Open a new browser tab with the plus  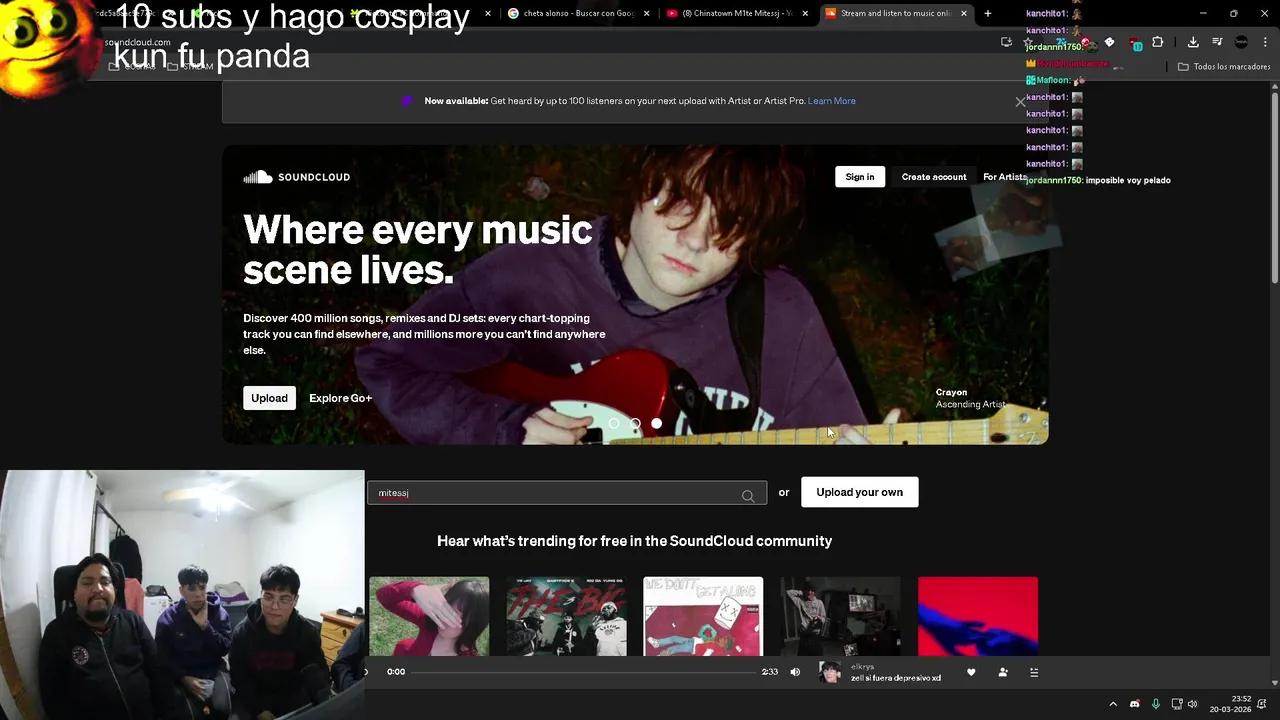coord(988,13)
